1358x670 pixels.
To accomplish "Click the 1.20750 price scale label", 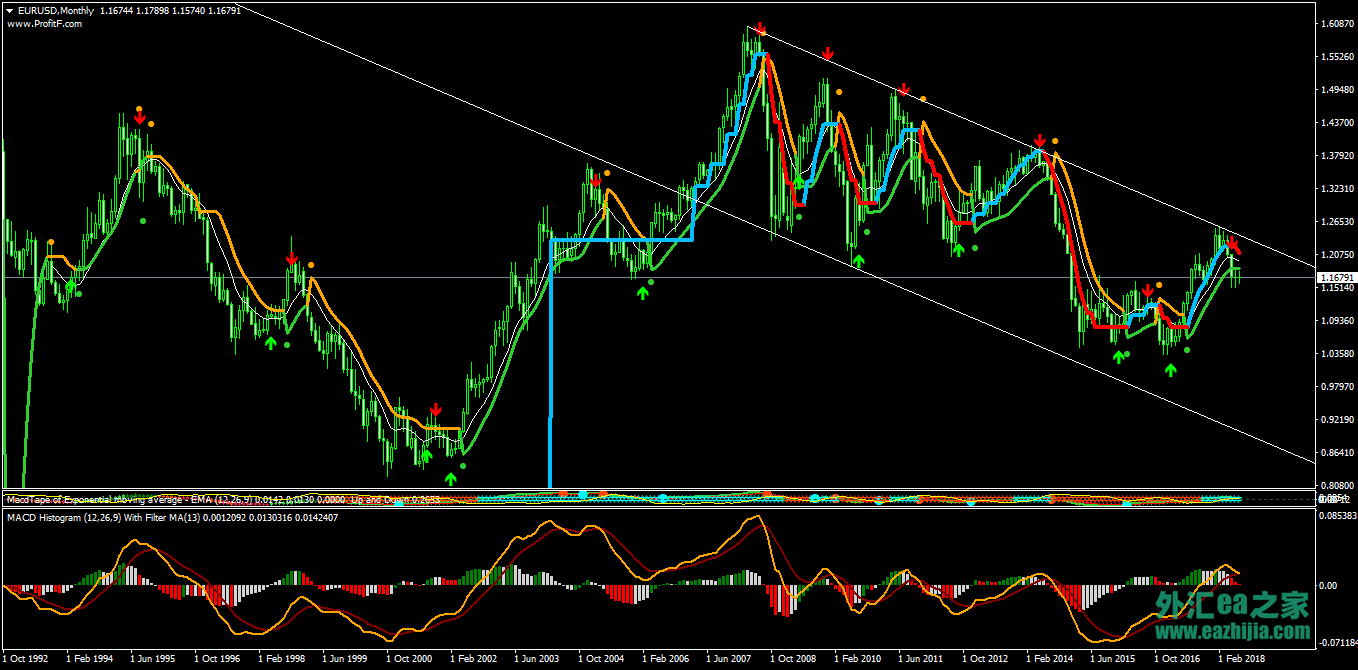I will (1336, 255).
